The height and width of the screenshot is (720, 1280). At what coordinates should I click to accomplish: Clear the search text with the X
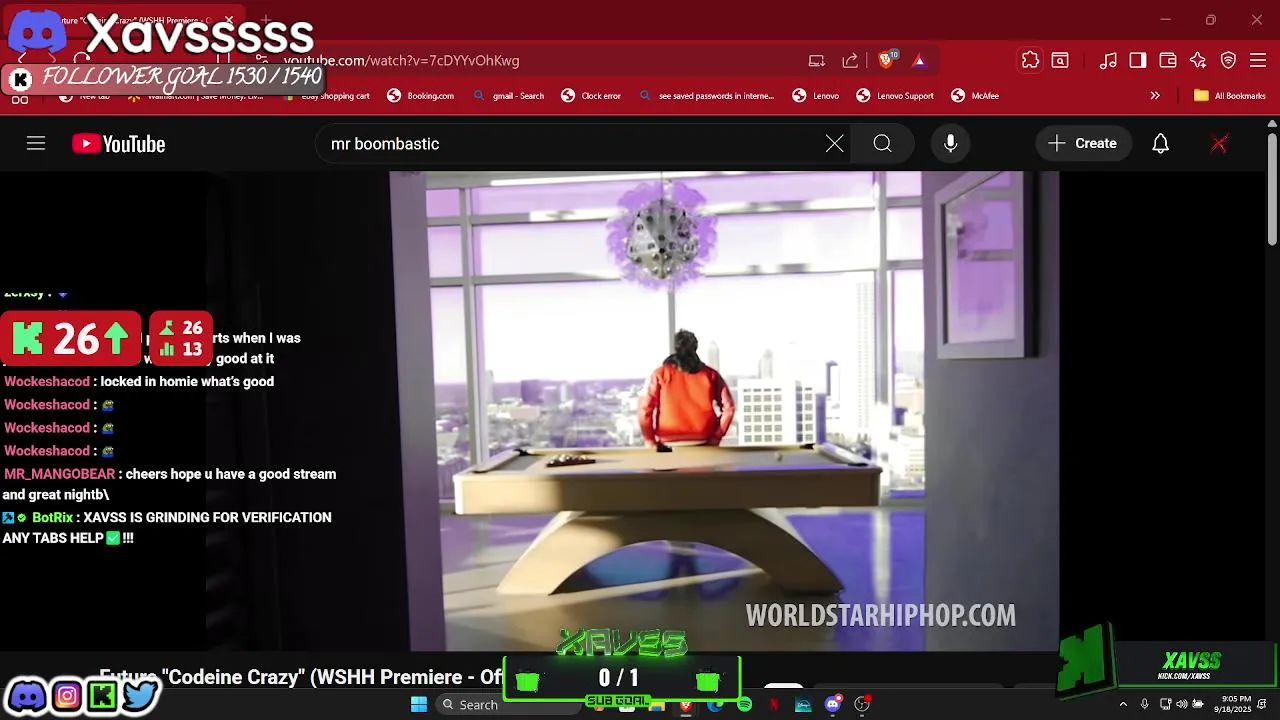pyautogui.click(x=835, y=144)
